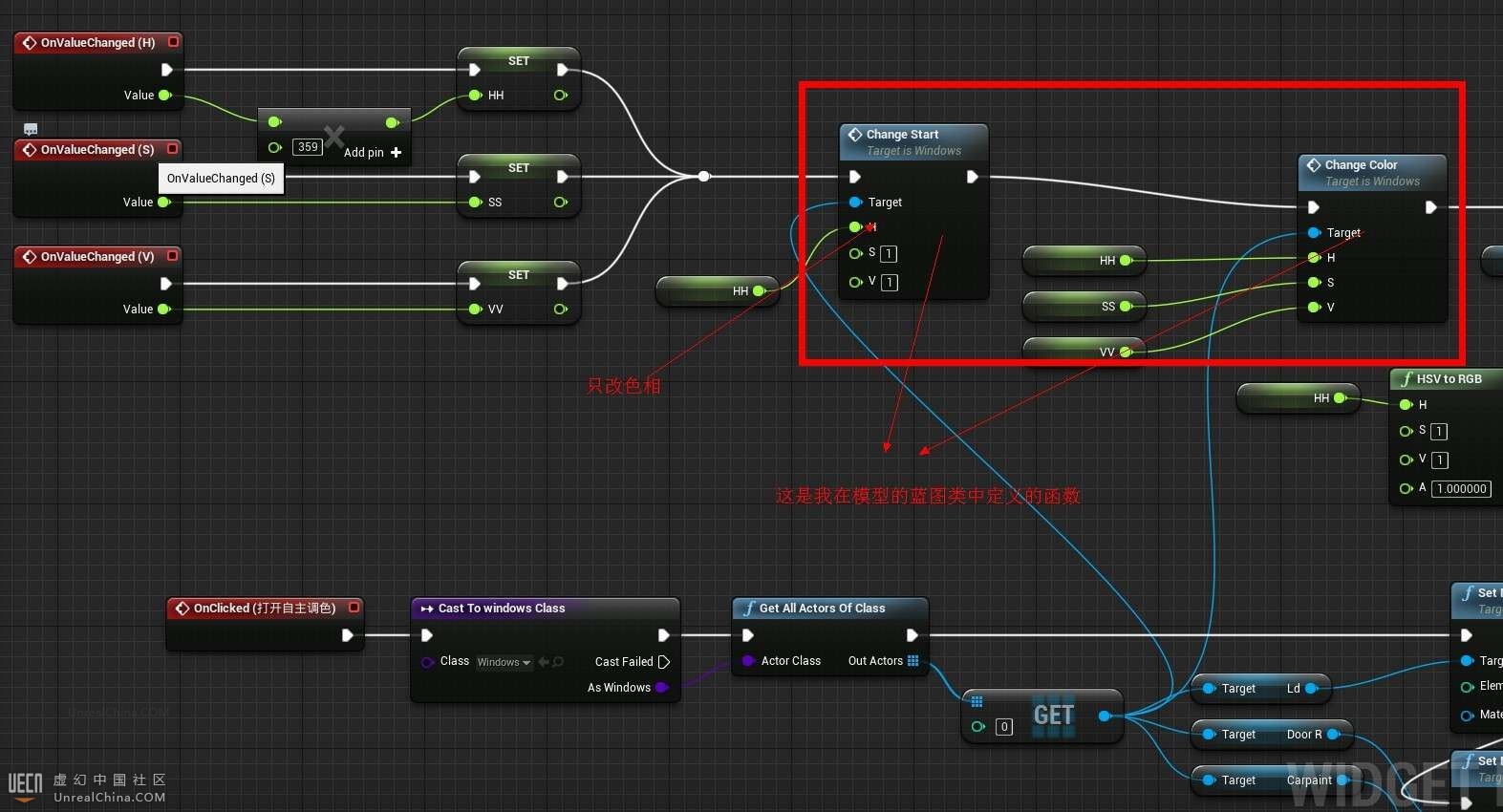This screenshot has width=1503, height=812.
Task: Click the Value output pin of OnValueChanged (V)
Action: coord(164,310)
